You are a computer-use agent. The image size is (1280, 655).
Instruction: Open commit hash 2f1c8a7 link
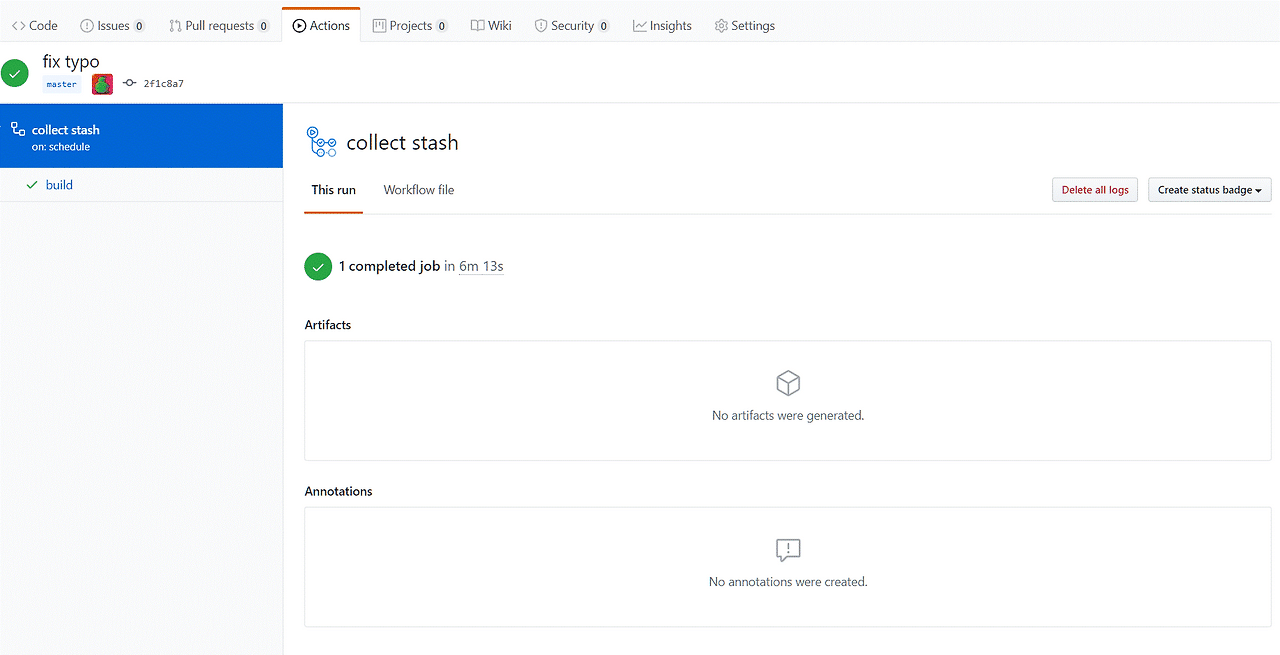pos(164,84)
